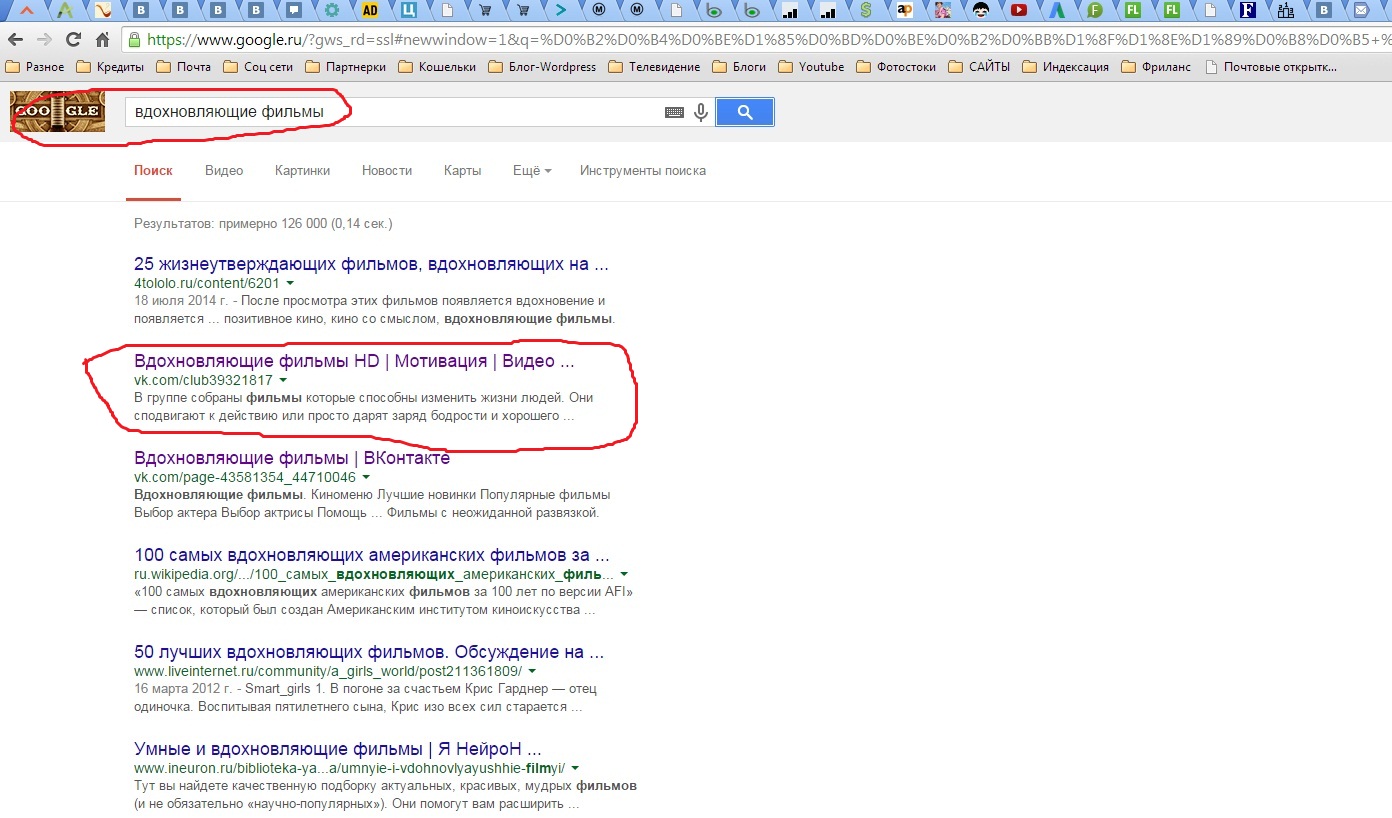Open the САЙТЫ bookmarks folder

[x=980, y=67]
